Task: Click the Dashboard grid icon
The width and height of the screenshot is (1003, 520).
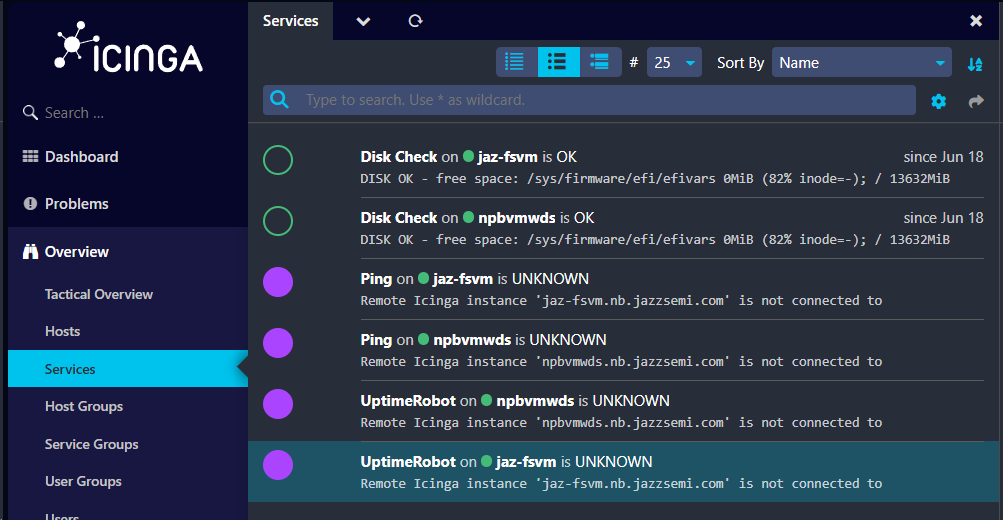Action: pos(30,157)
